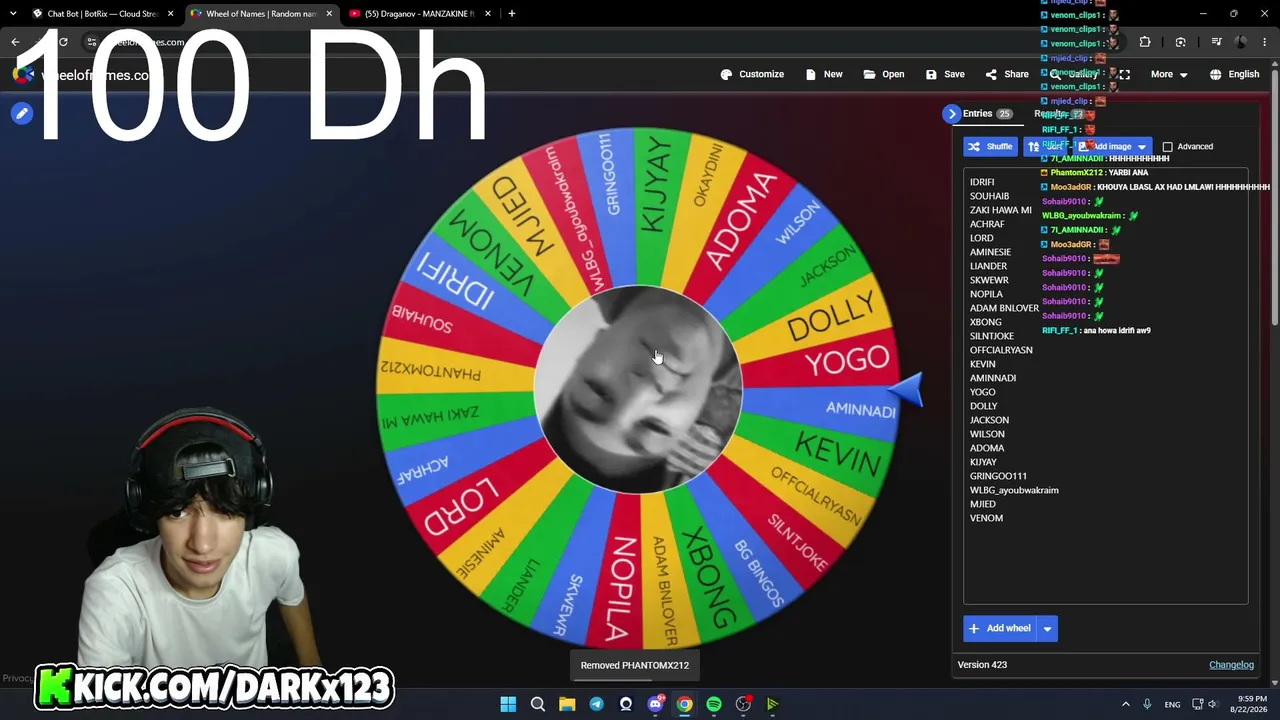Click Add wheel button
The image size is (1280, 720).
tap(1000, 628)
